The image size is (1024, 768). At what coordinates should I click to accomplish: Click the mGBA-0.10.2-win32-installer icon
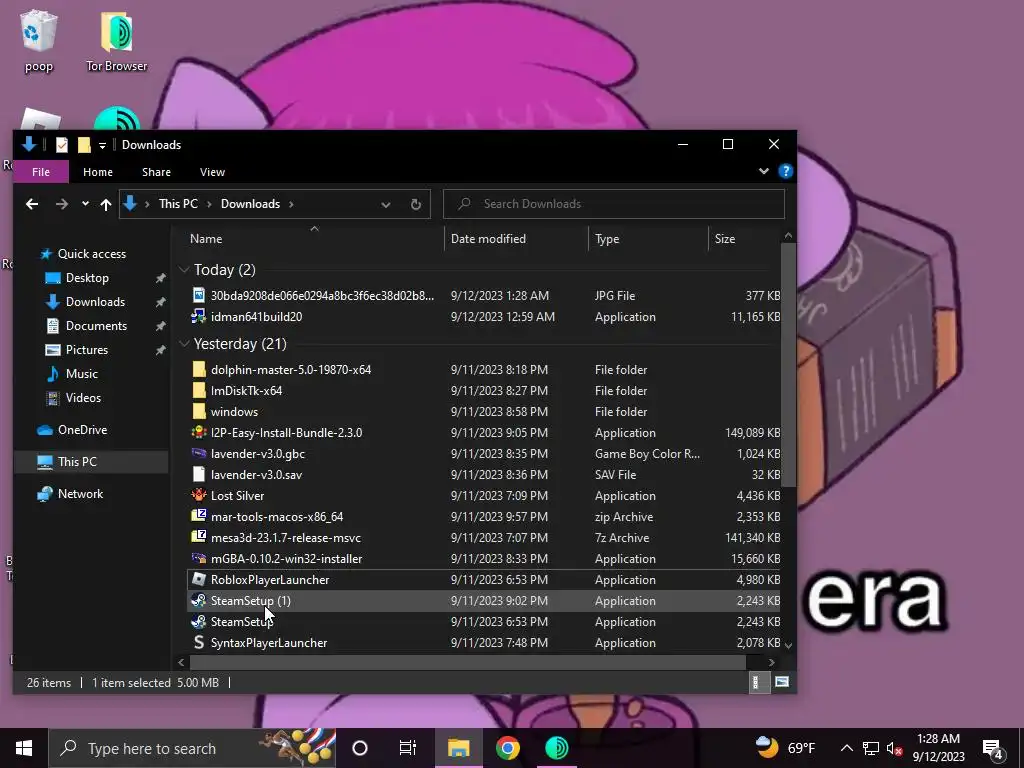pyautogui.click(x=199, y=558)
